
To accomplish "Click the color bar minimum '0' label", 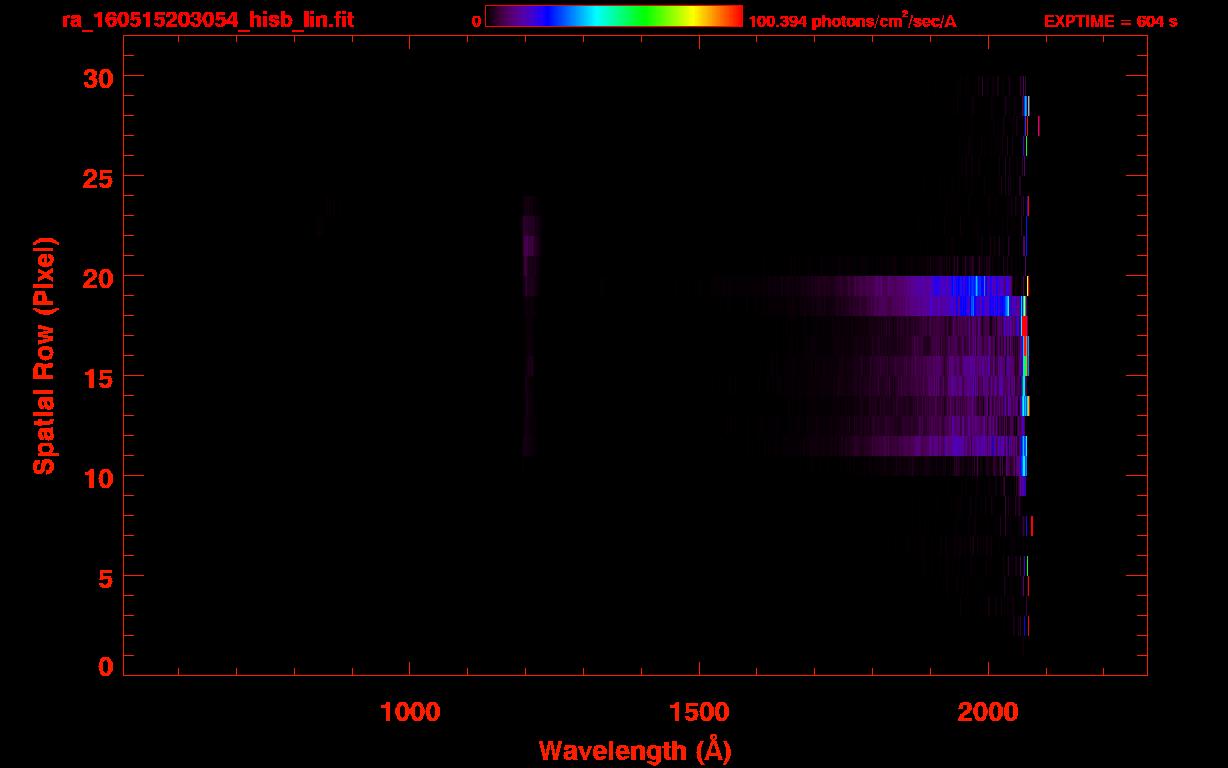I will tap(477, 21).
